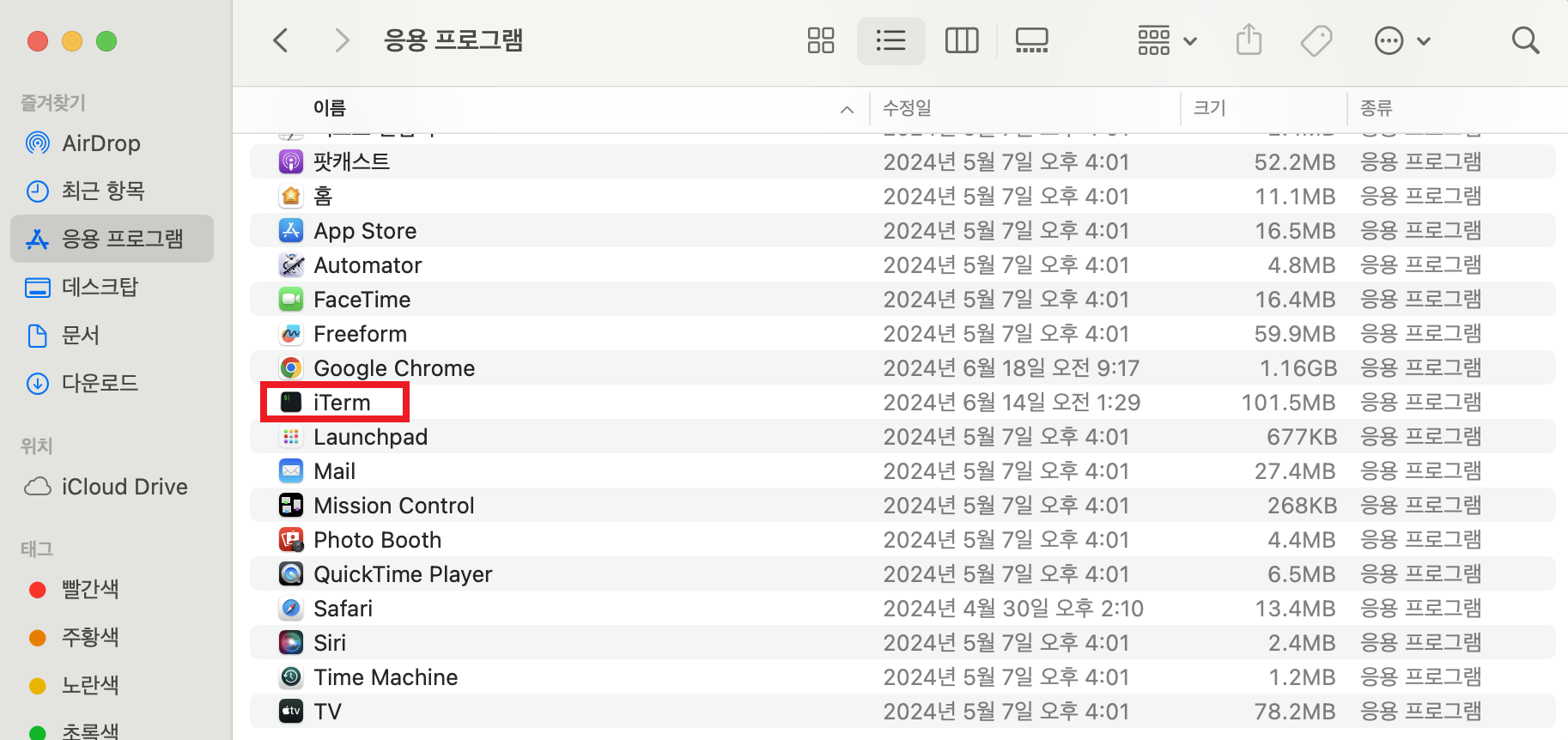This screenshot has height=740, width=1568.
Task: Switch to column view
Action: click(x=962, y=40)
